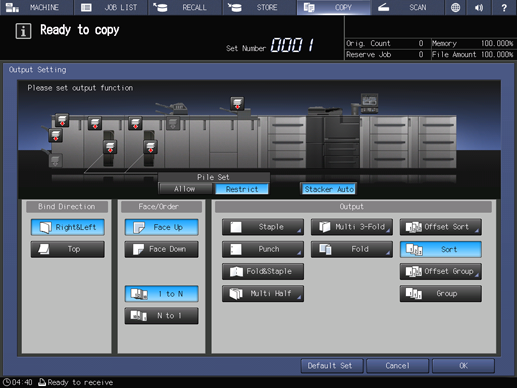517x388 pixels.
Task: Select N to 1 order
Action: coord(162,316)
